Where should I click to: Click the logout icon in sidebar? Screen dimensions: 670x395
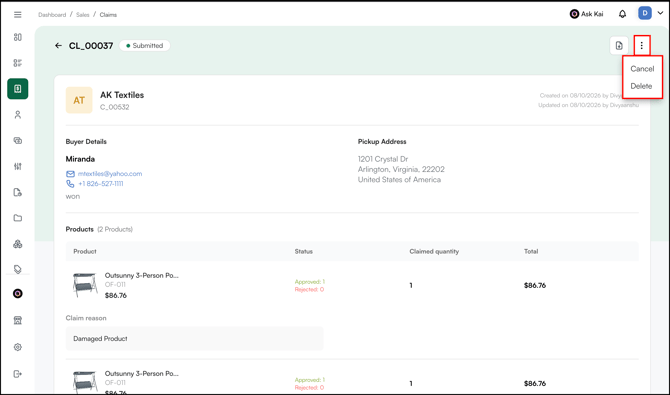coord(18,374)
